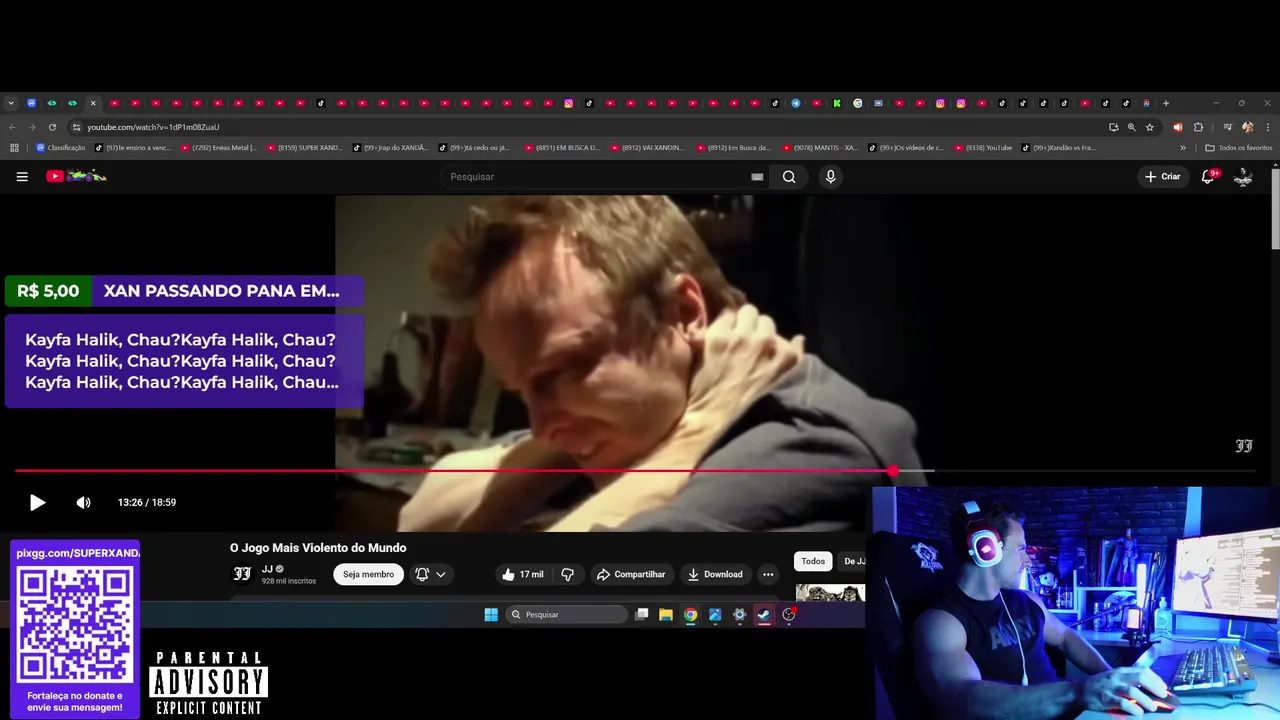
Task: Click the video title O Jogo Mais Violento do Mundo
Action: (x=318, y=548)
